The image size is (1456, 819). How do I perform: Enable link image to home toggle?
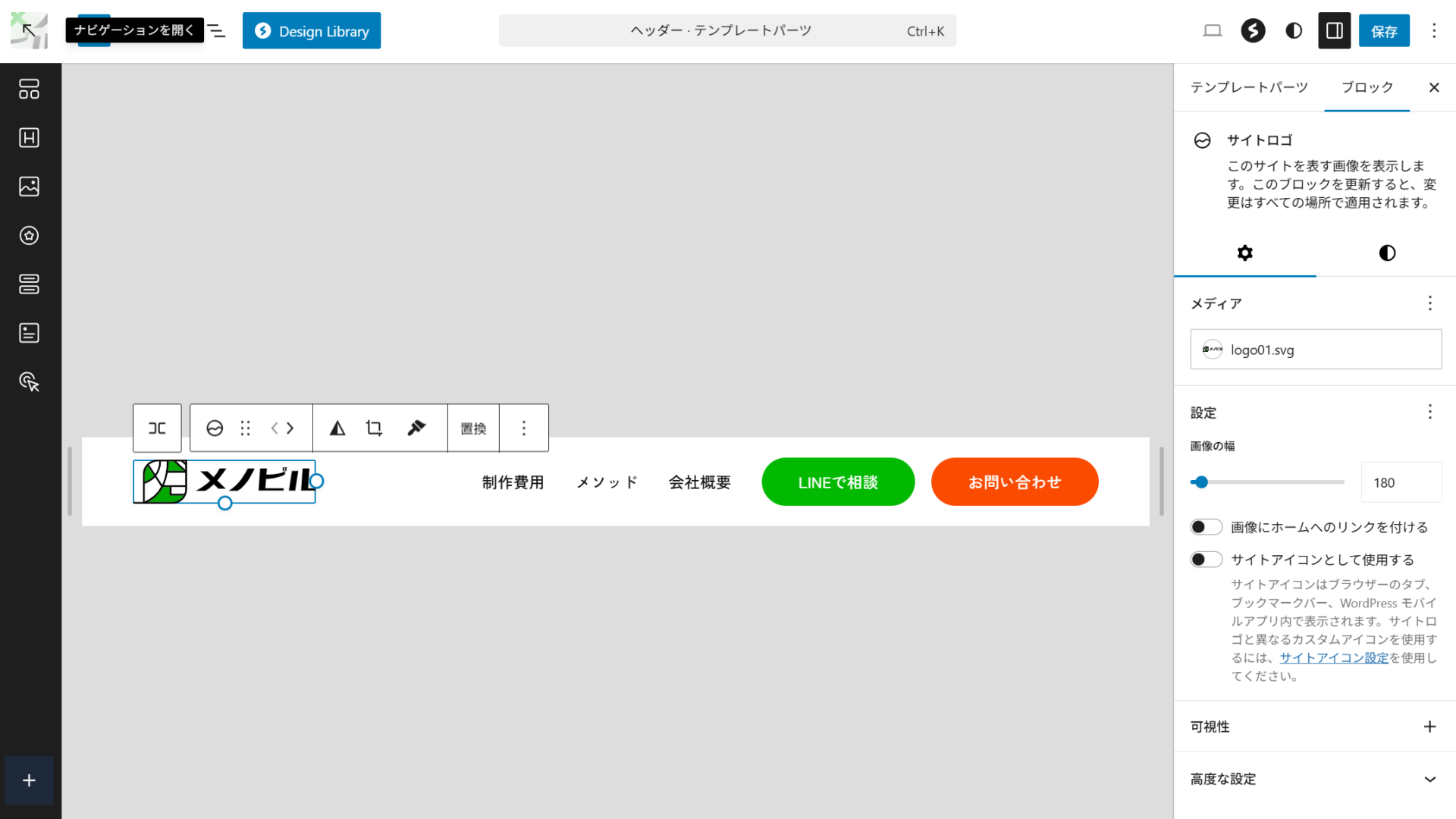click(1206, 527)
